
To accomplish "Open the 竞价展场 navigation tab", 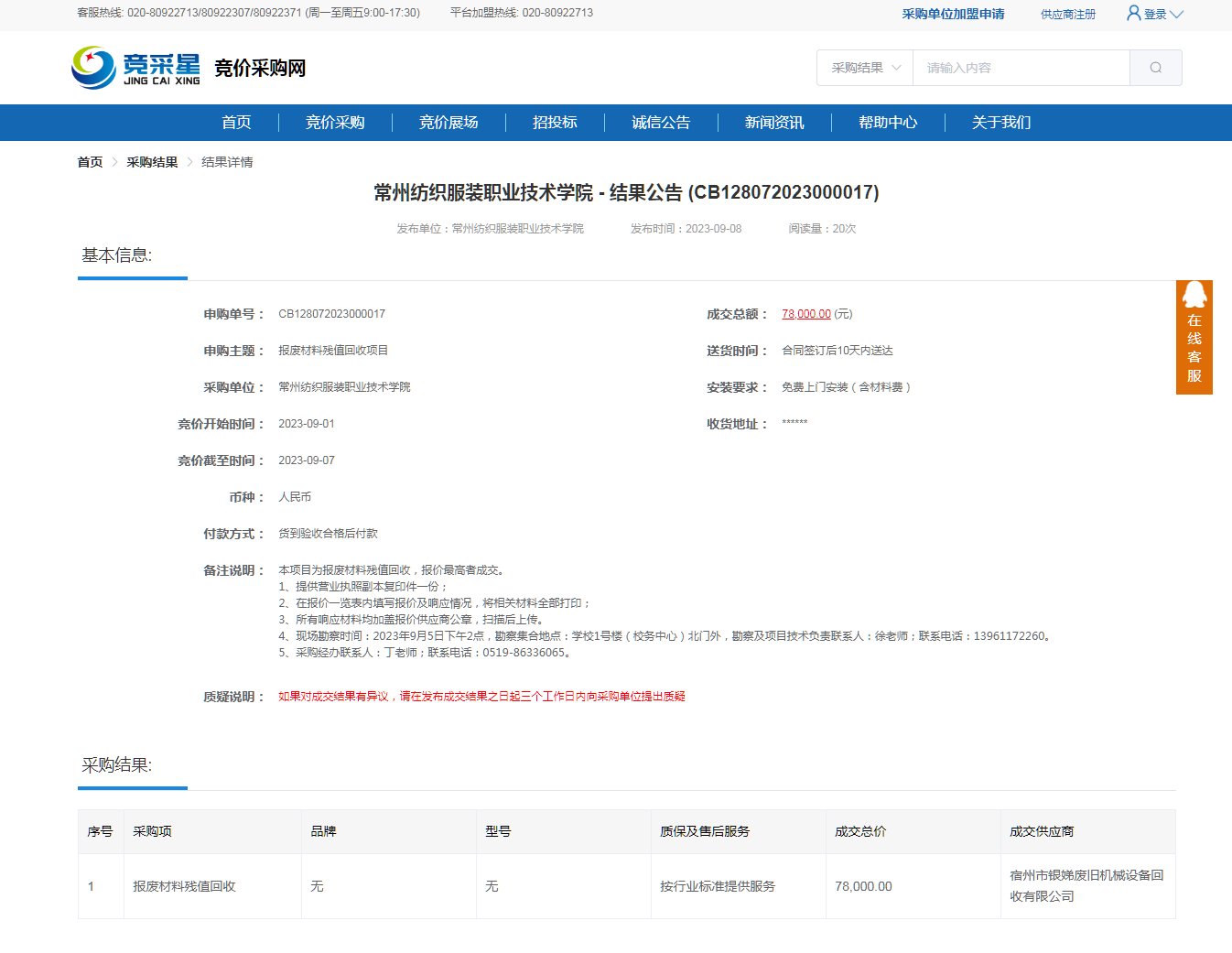I will coord(448,123).
